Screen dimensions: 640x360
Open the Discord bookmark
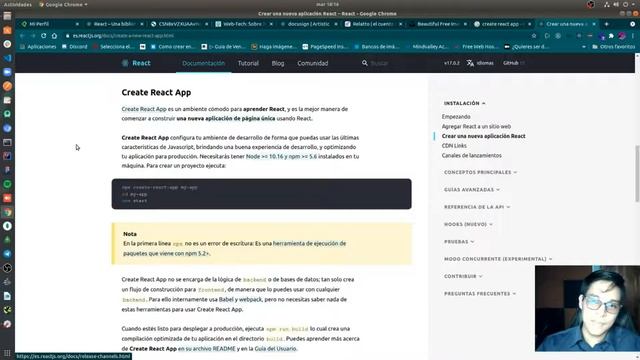pos(74,47)
